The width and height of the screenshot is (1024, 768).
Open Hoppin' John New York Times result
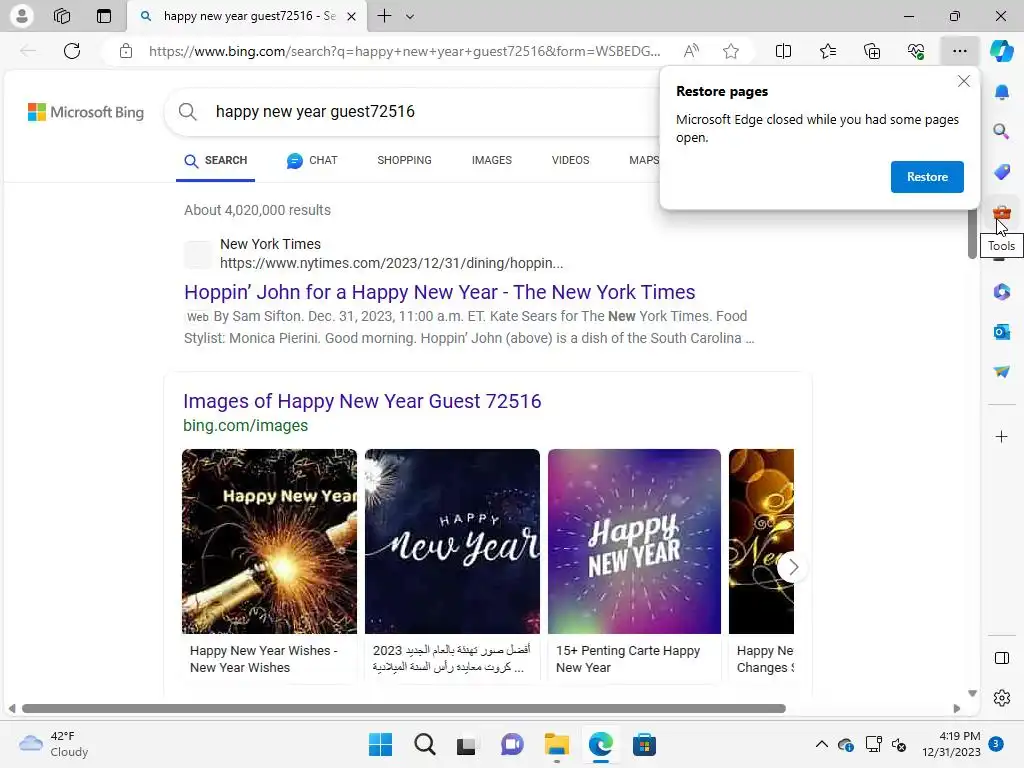[440, 292]
